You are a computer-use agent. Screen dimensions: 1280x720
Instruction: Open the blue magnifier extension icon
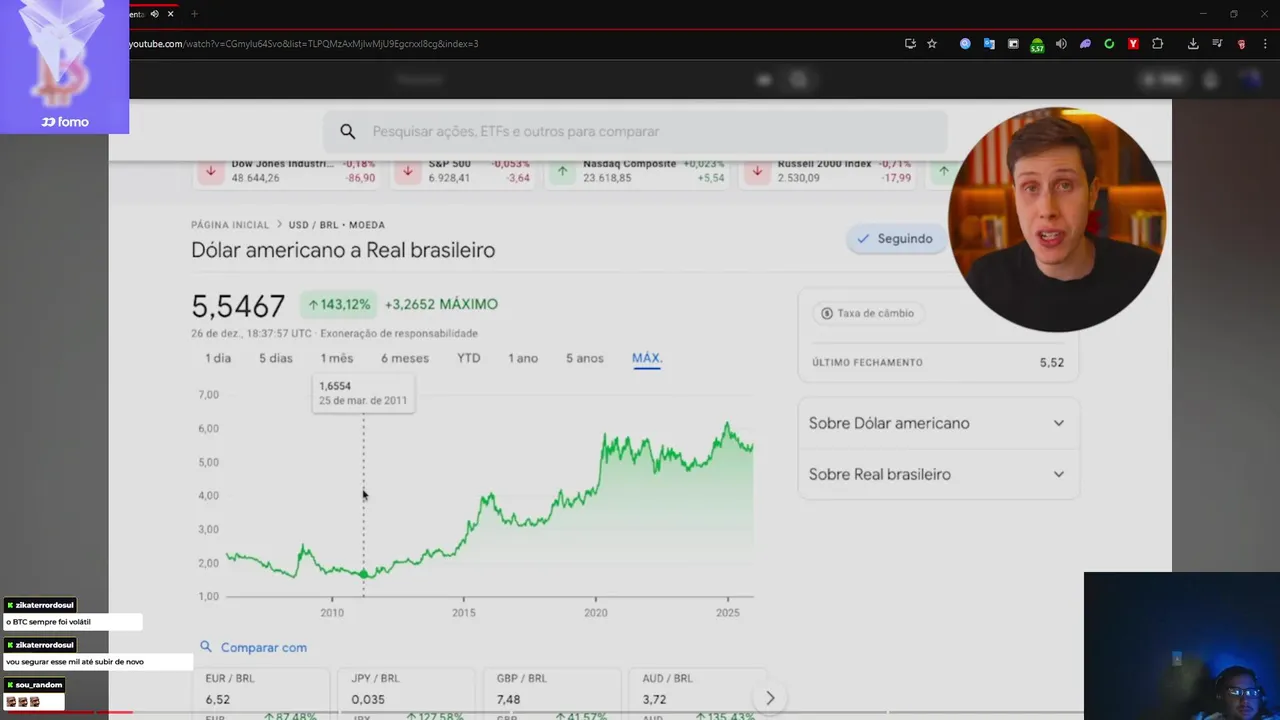965,44
